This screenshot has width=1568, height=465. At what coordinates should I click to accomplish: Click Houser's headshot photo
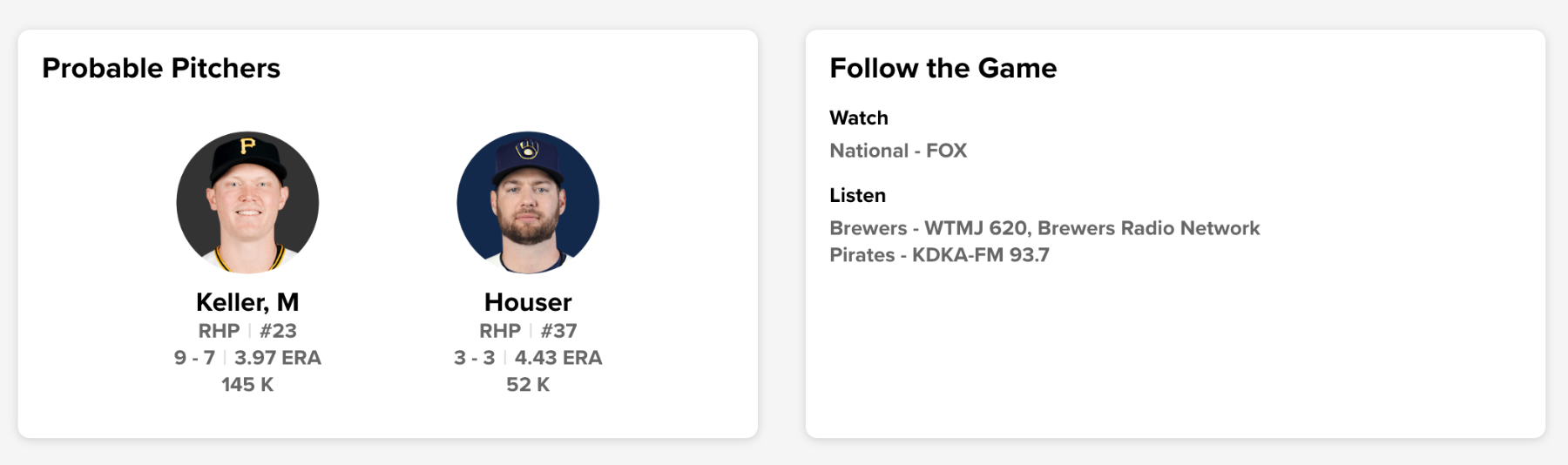click(528, 203)
